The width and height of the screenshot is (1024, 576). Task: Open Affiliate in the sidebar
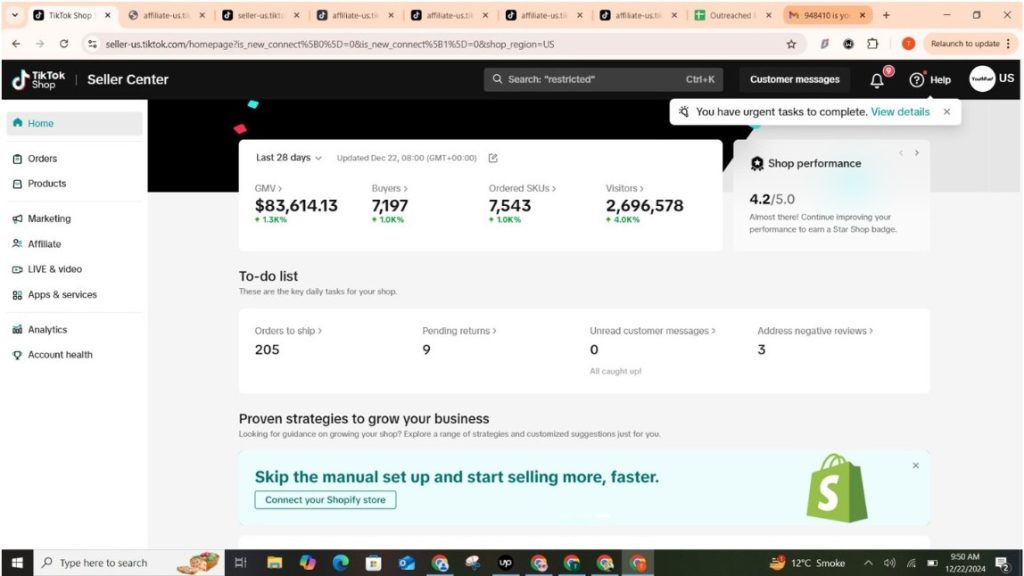click(44, 244)
